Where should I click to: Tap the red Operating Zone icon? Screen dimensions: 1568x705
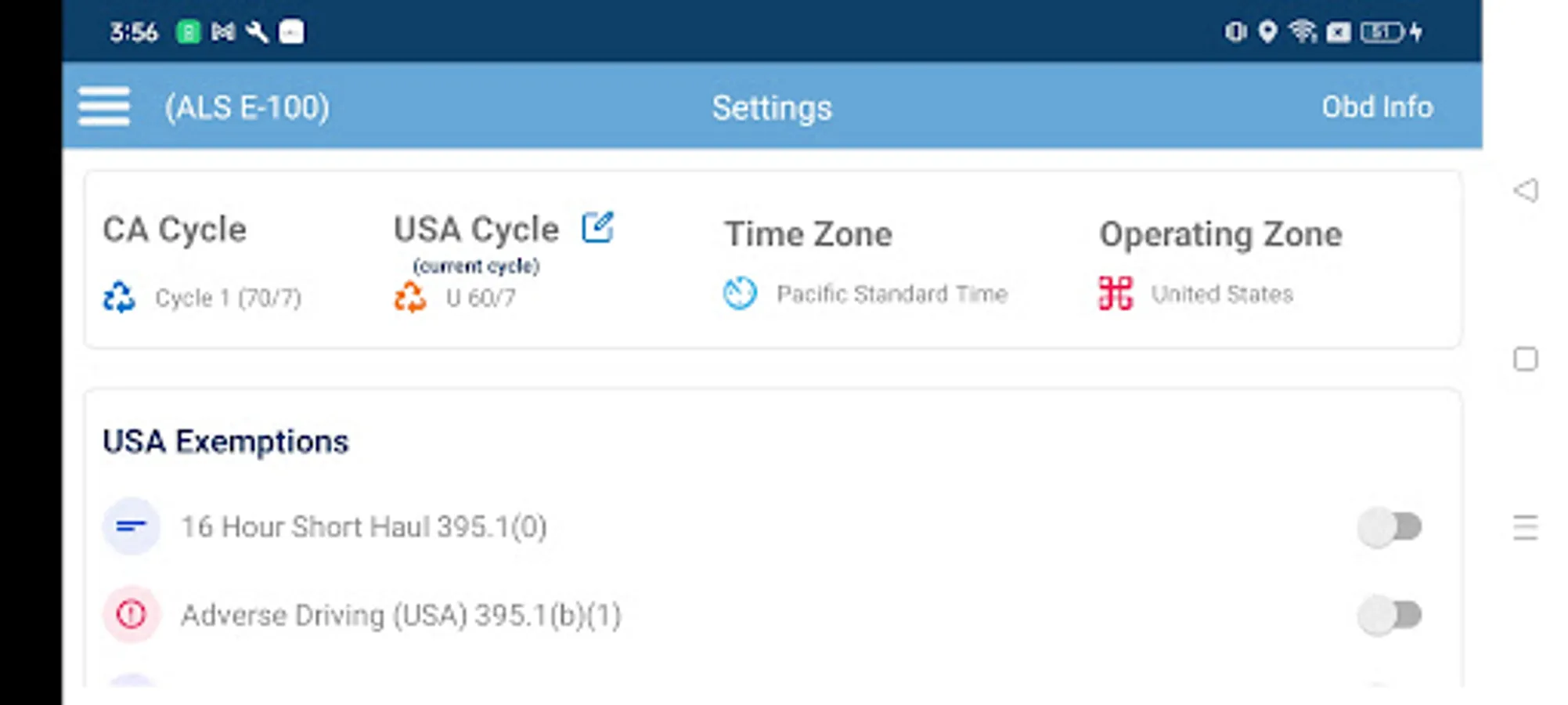click(x=1115, y=294)
